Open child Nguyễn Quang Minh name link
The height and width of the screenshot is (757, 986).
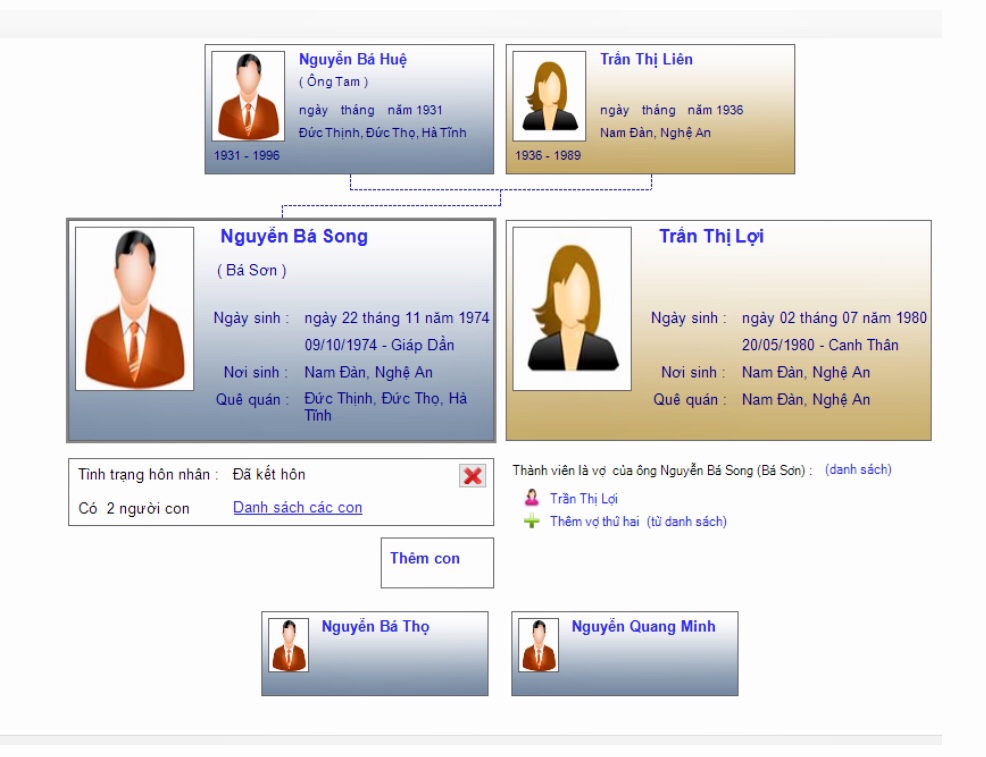[643, 627]
